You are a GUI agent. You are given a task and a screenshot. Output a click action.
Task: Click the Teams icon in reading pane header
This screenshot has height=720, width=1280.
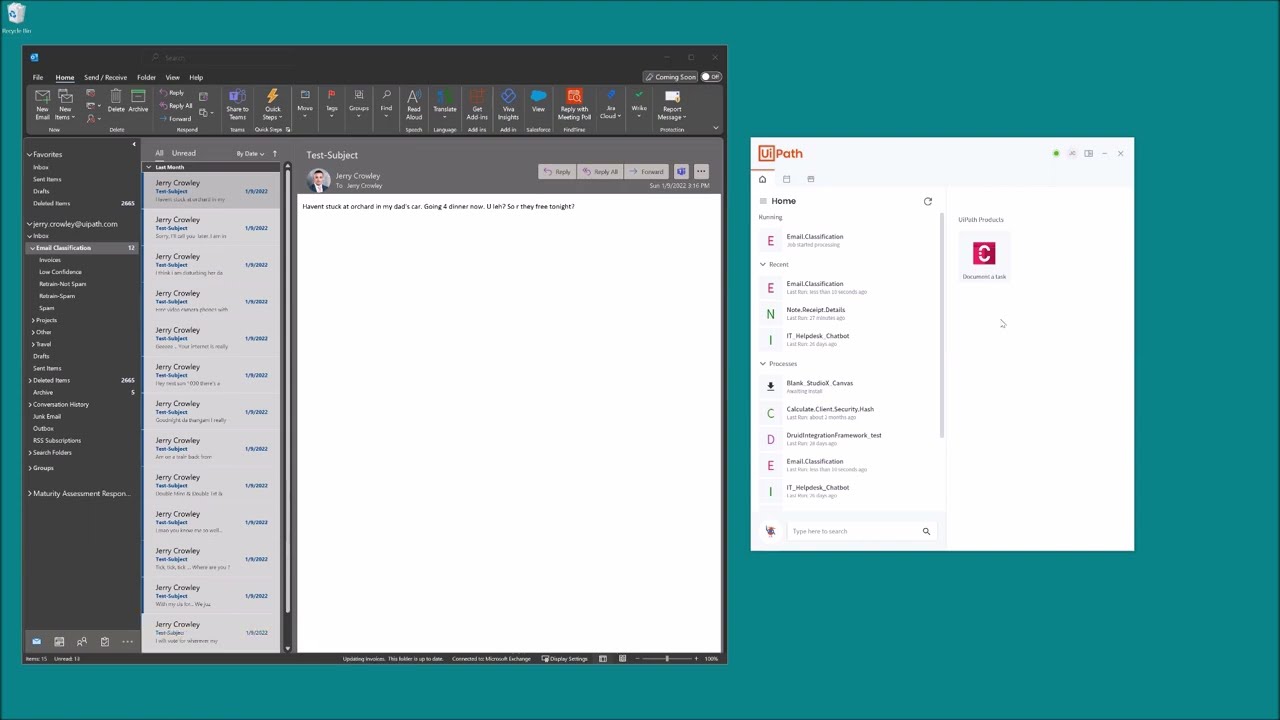pyautogui.click(x=681, y=172)
